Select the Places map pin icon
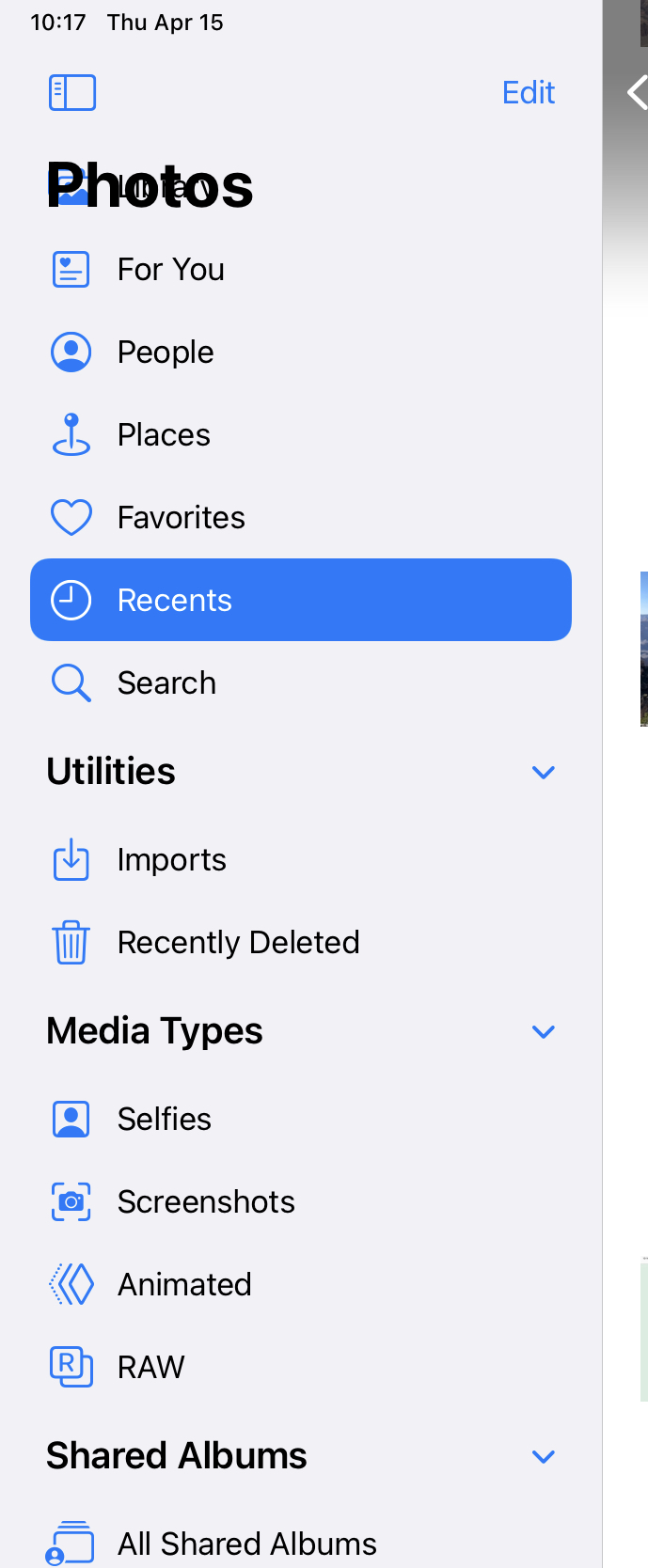 click(71, 435)
